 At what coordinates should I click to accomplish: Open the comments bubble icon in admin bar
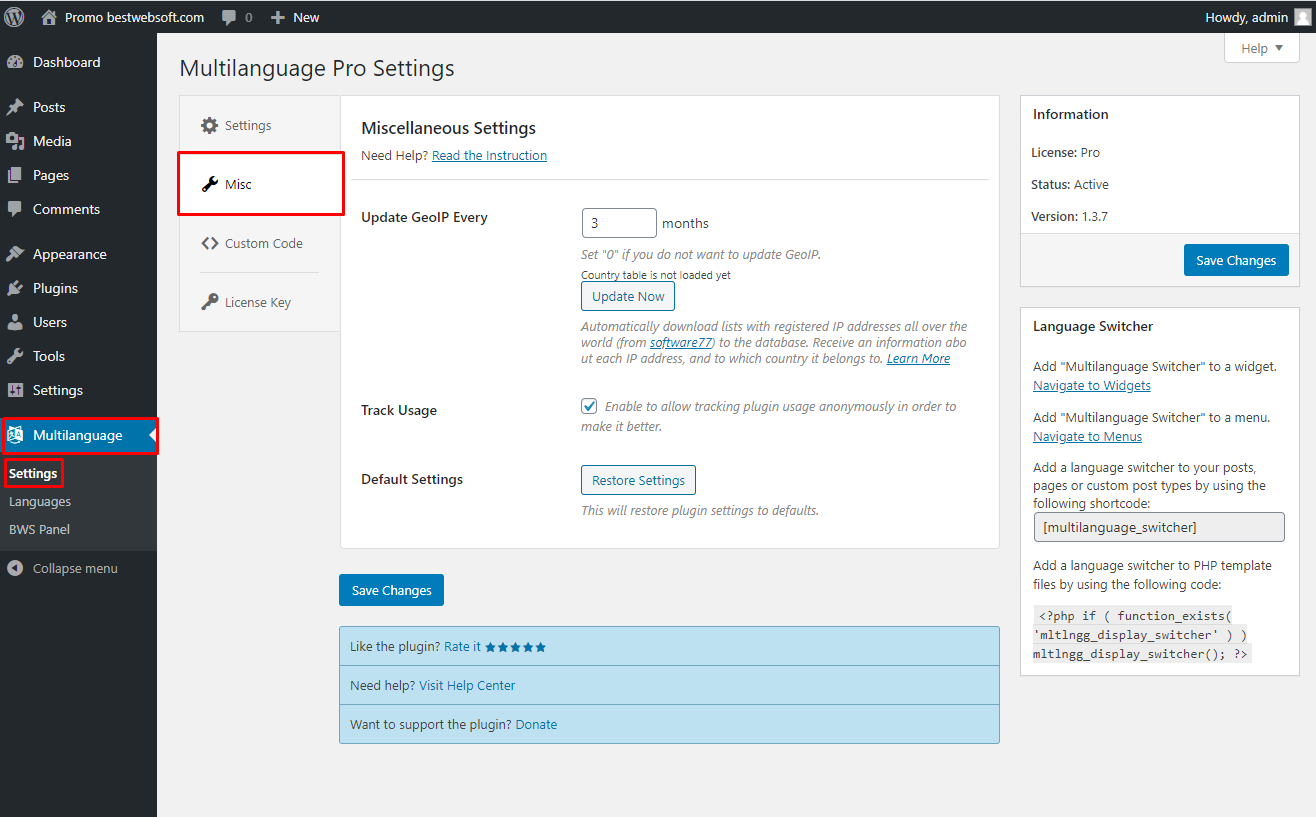229,17
